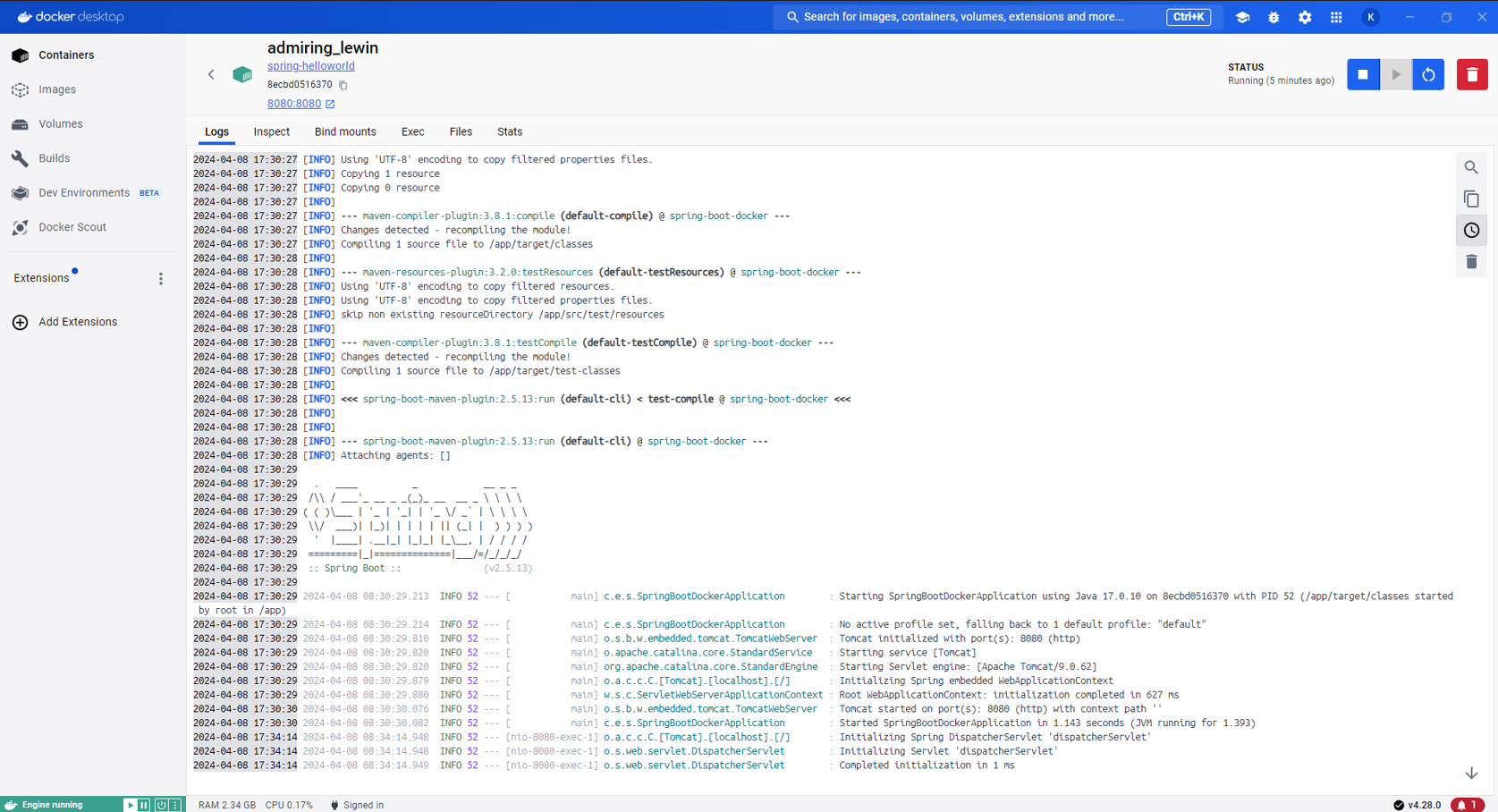Search within the container logs
1498x812 pixels.
(1471, 167)
